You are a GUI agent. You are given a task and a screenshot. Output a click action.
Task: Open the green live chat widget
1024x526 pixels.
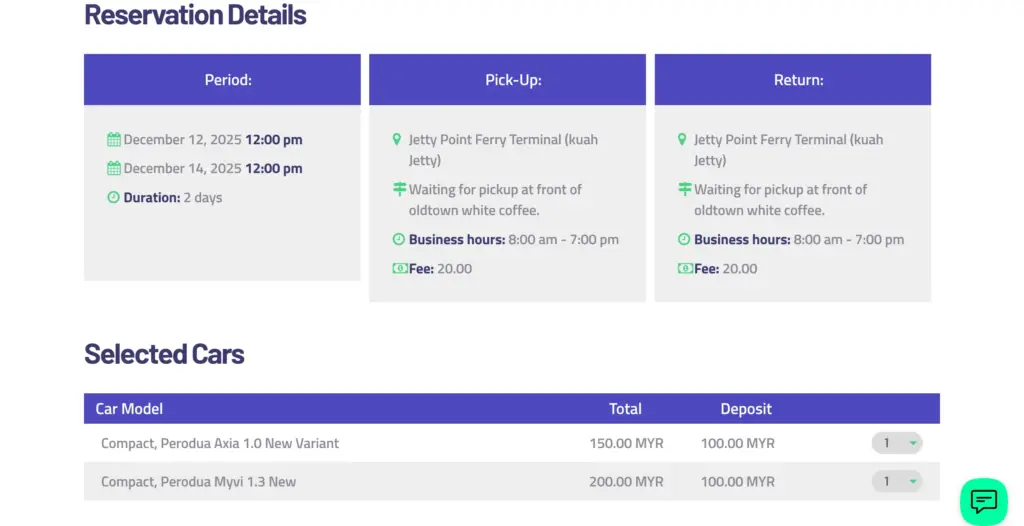click(983, 501)
